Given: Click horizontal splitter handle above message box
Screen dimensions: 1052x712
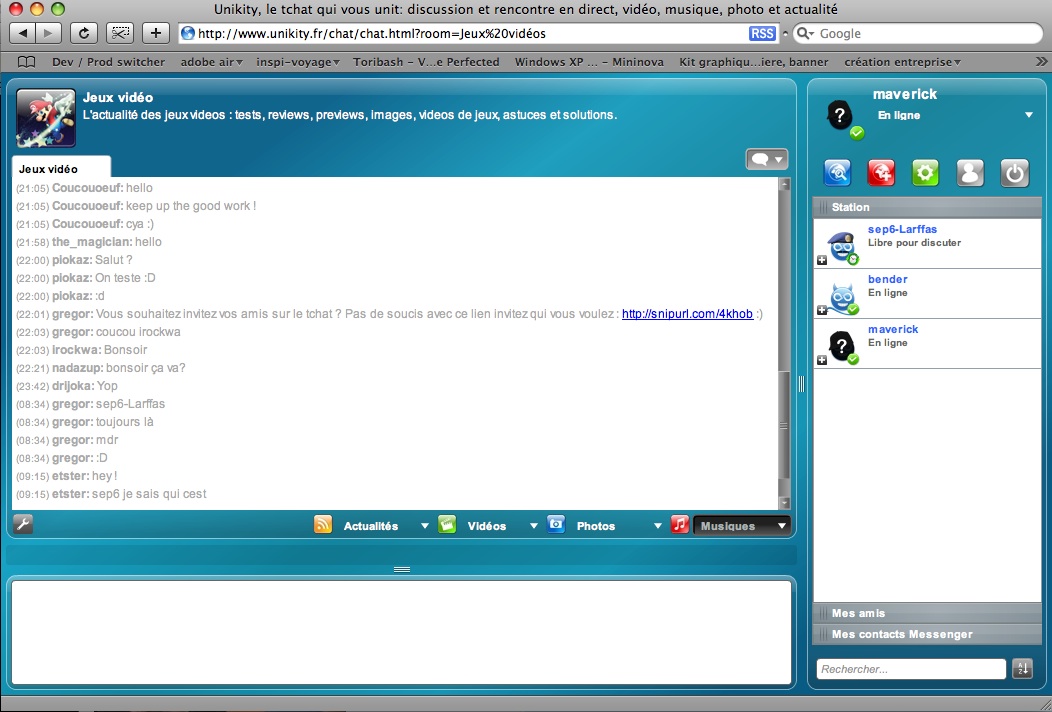Looking at the screenshot, I should [402, 569].
